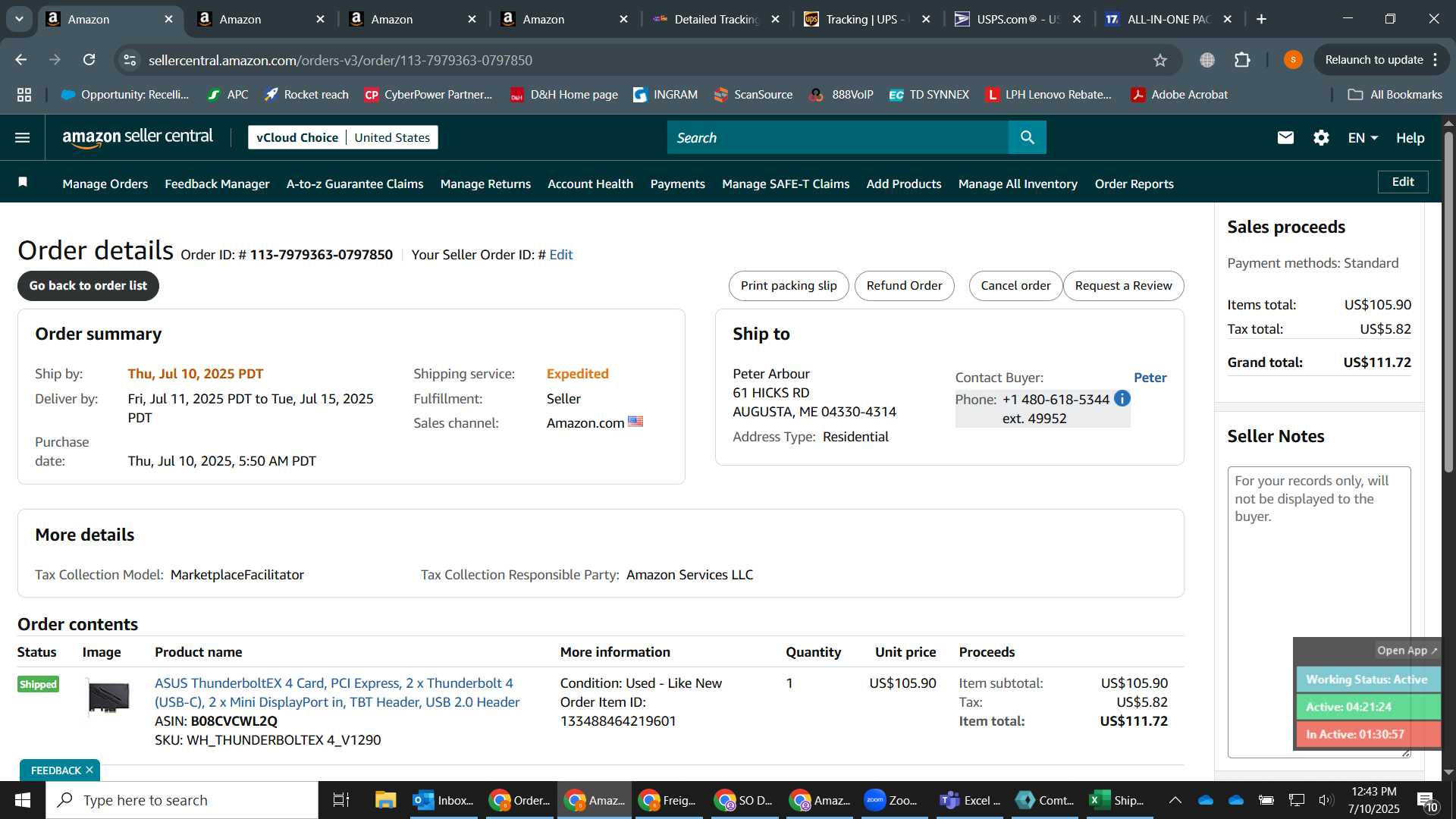Reload the current page
Viewport: 1456px width, 819px height.
pyautogui.click(x=89, y=60)
